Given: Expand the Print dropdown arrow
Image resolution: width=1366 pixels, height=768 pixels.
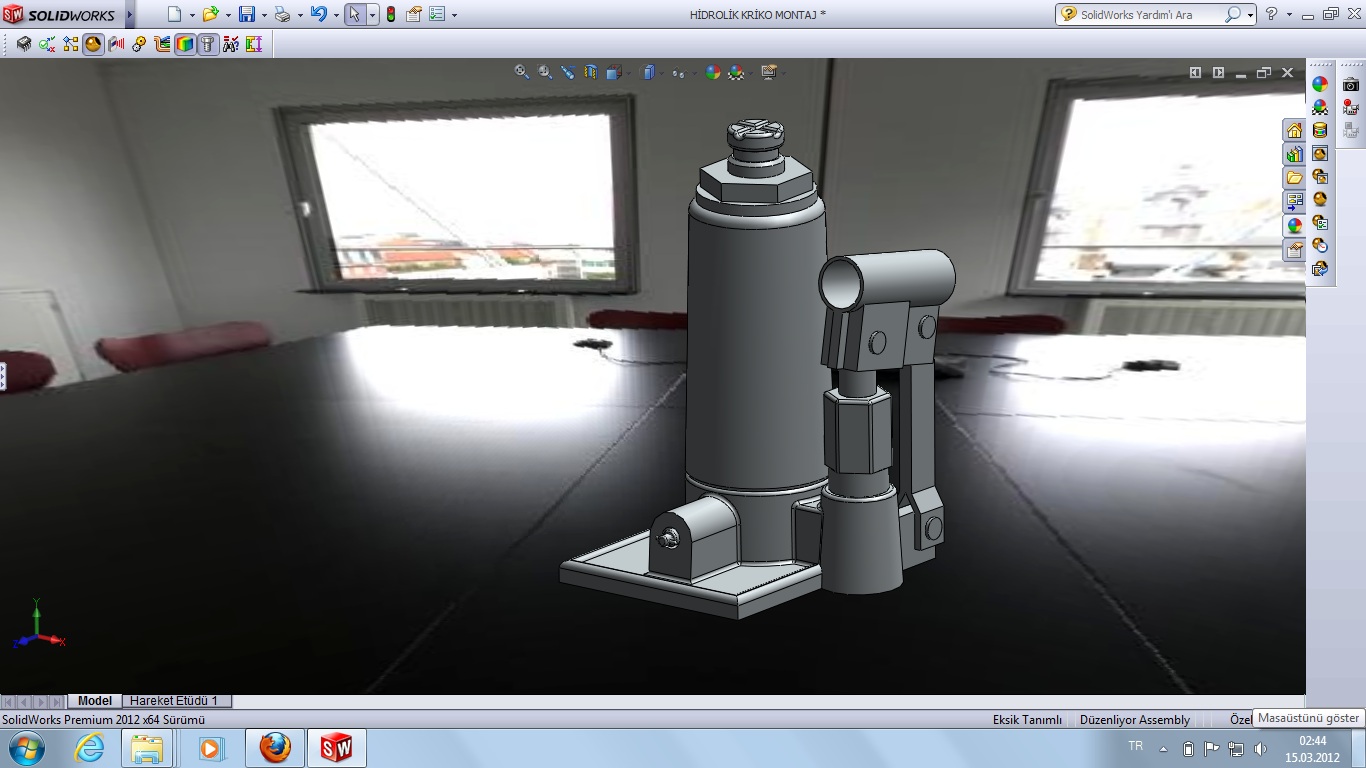Looking at the screenshot, I should [x=299, y=15].
